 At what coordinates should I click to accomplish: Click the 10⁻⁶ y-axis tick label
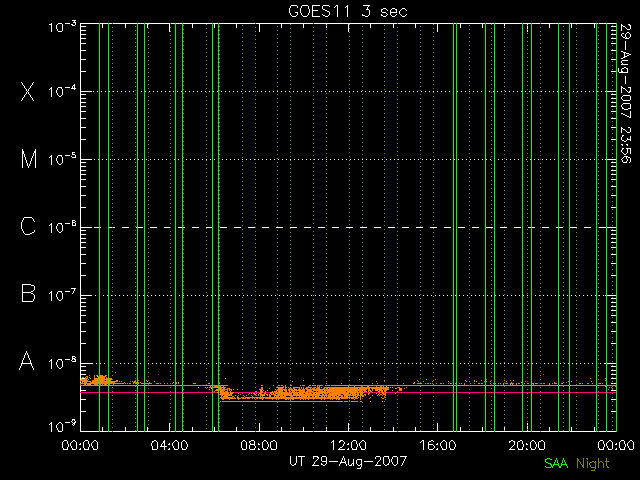click(x=62, y=227)
